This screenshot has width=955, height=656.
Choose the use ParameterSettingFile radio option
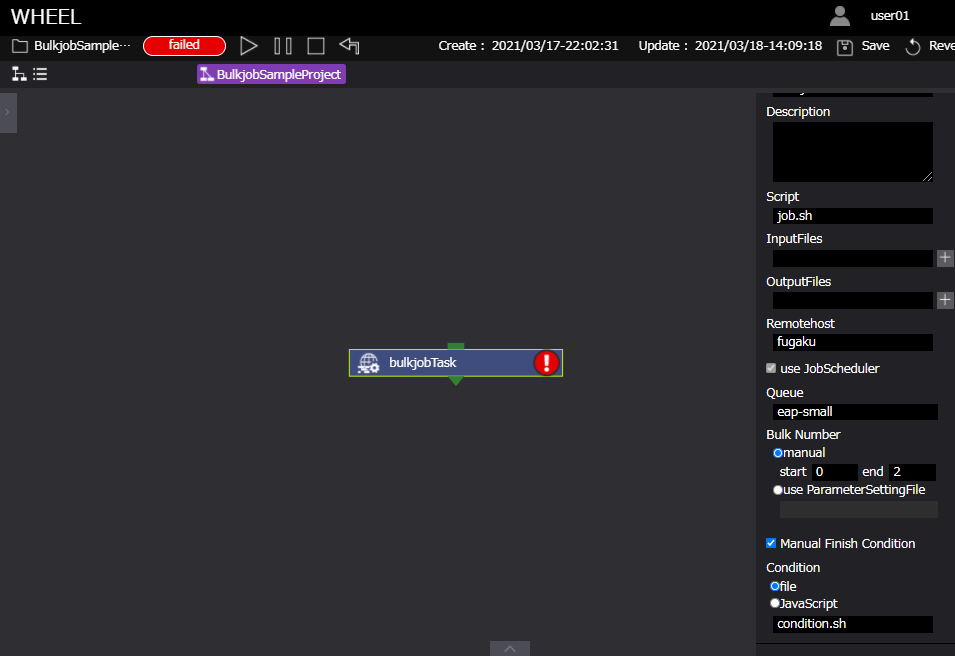(x=778, y=490)
